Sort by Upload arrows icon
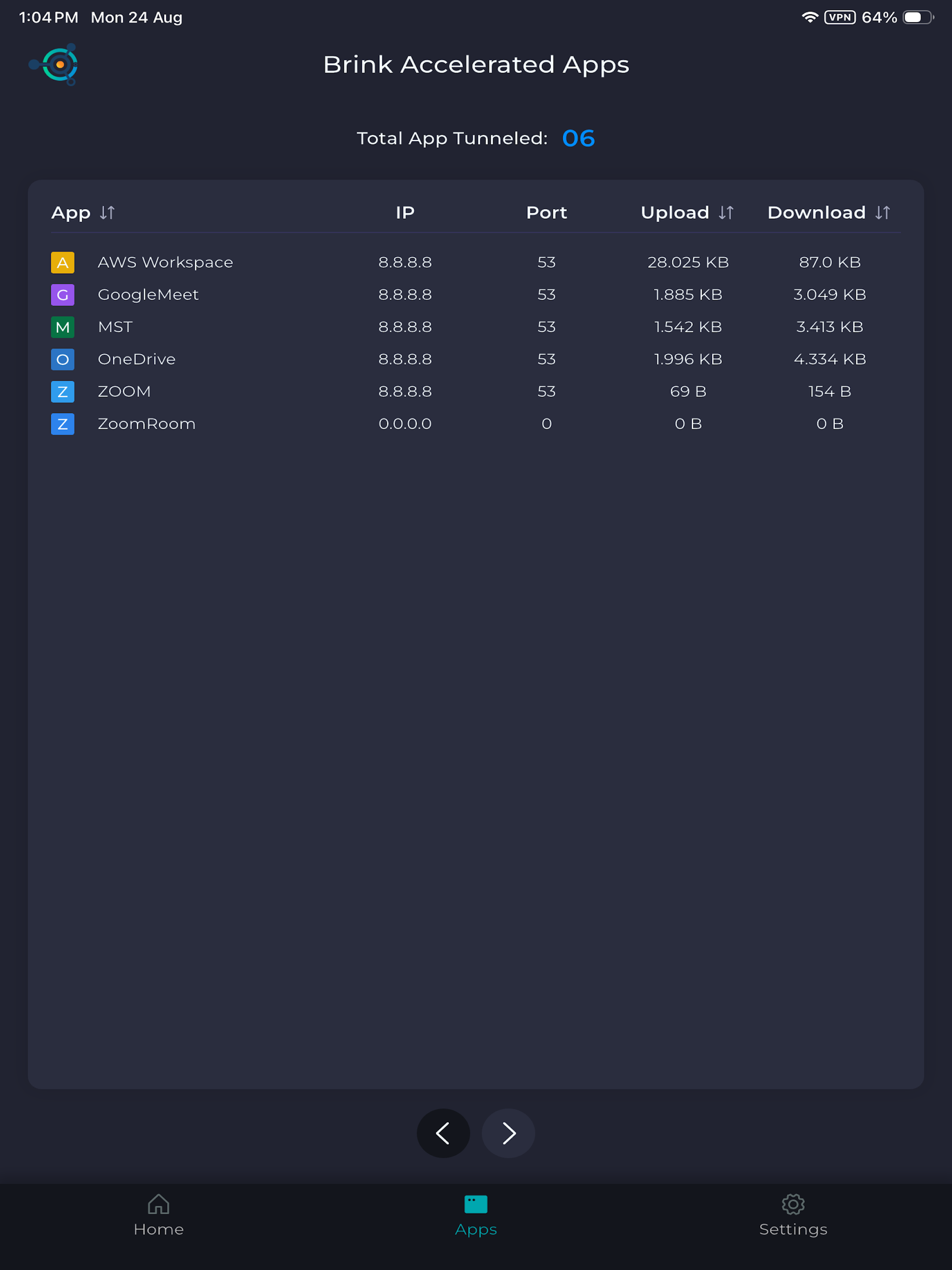The height and width of the screenshot is (1270, 952). pyautogui.click(x=726, y=213)
